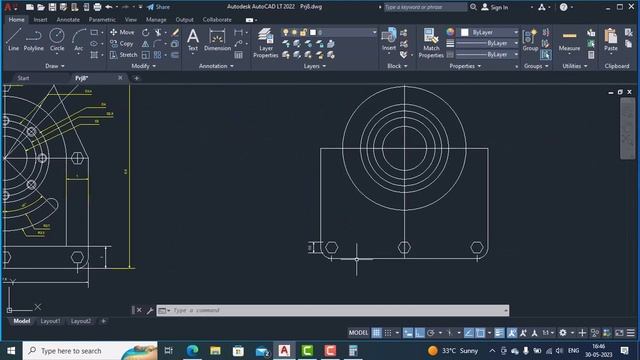Viewport: 640px width, 360px height.
Task: Toggle lineweight display in status bar
Action: [499, 333]
